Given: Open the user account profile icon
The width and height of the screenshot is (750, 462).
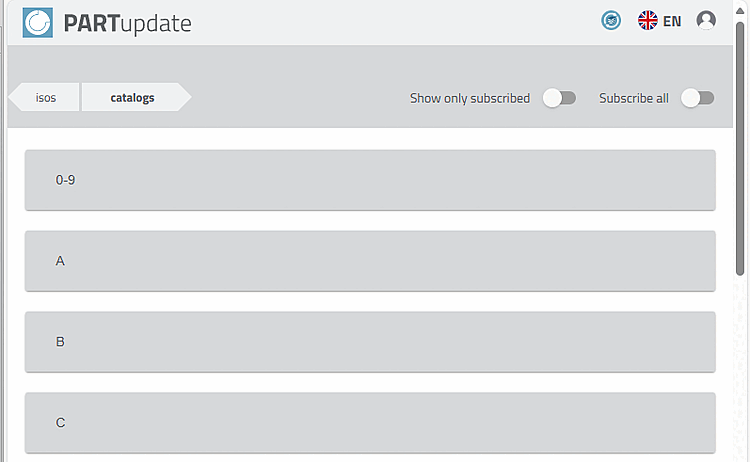Looking at the screenshot, I should point(706,21).
